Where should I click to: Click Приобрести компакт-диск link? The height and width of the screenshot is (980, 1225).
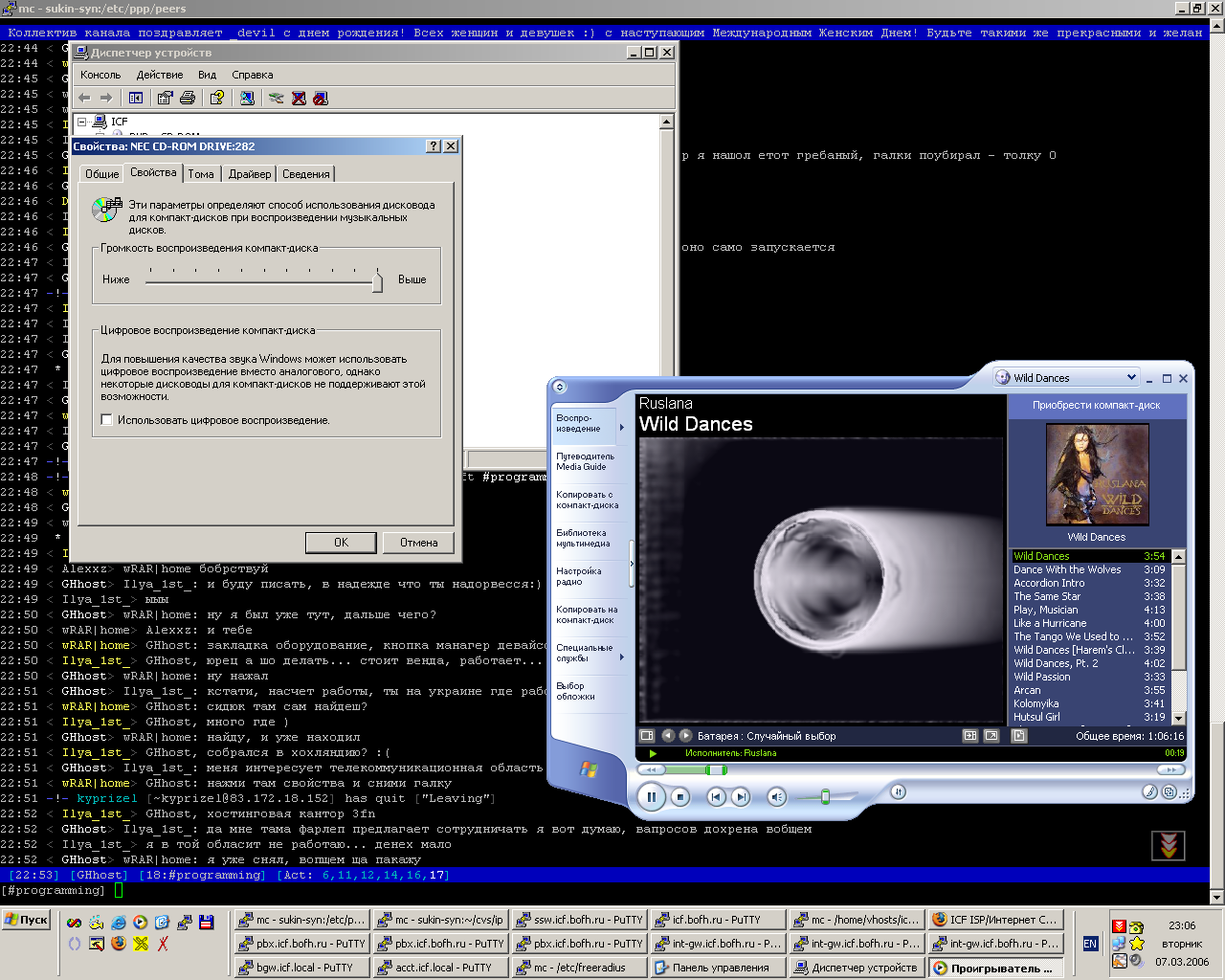click(x=1097, y=405)
